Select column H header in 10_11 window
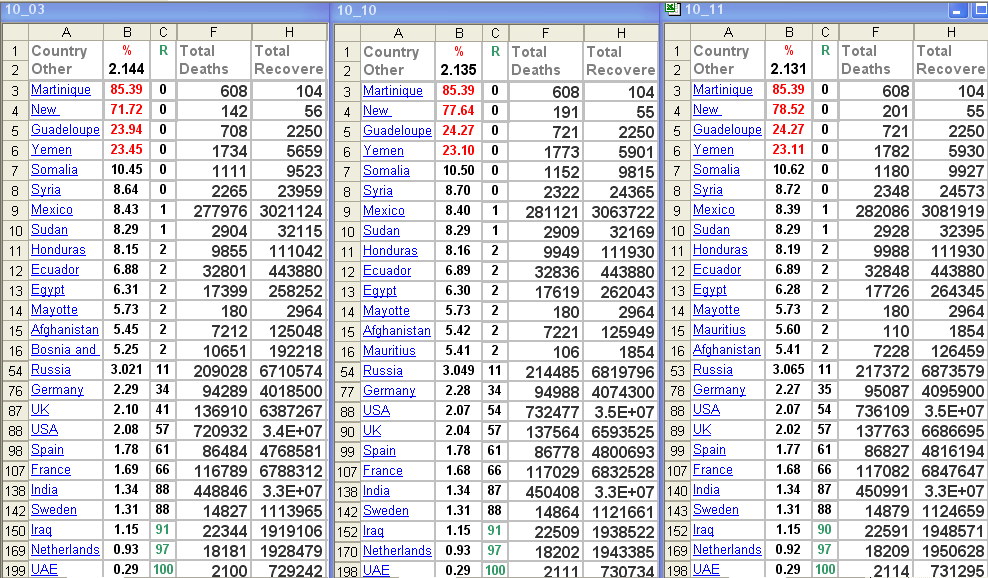This screenshot has height=578, width=988. (949, 32)
